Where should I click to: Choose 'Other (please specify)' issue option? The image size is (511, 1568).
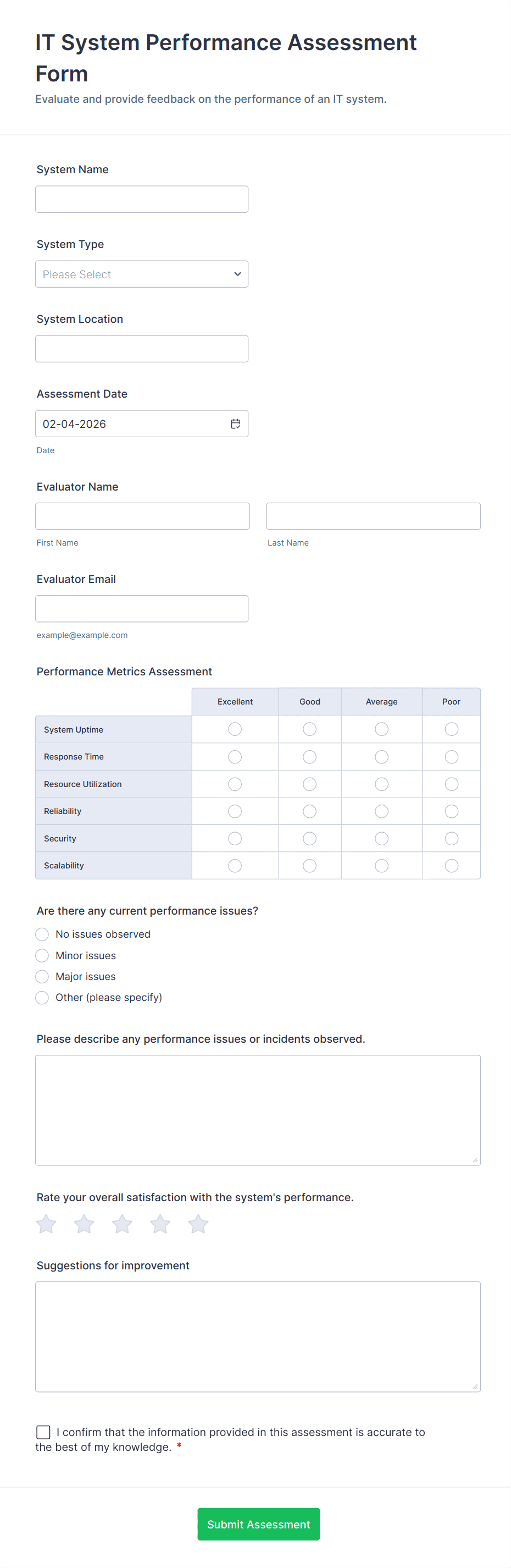pyautogui.click(x=42, y=998)
